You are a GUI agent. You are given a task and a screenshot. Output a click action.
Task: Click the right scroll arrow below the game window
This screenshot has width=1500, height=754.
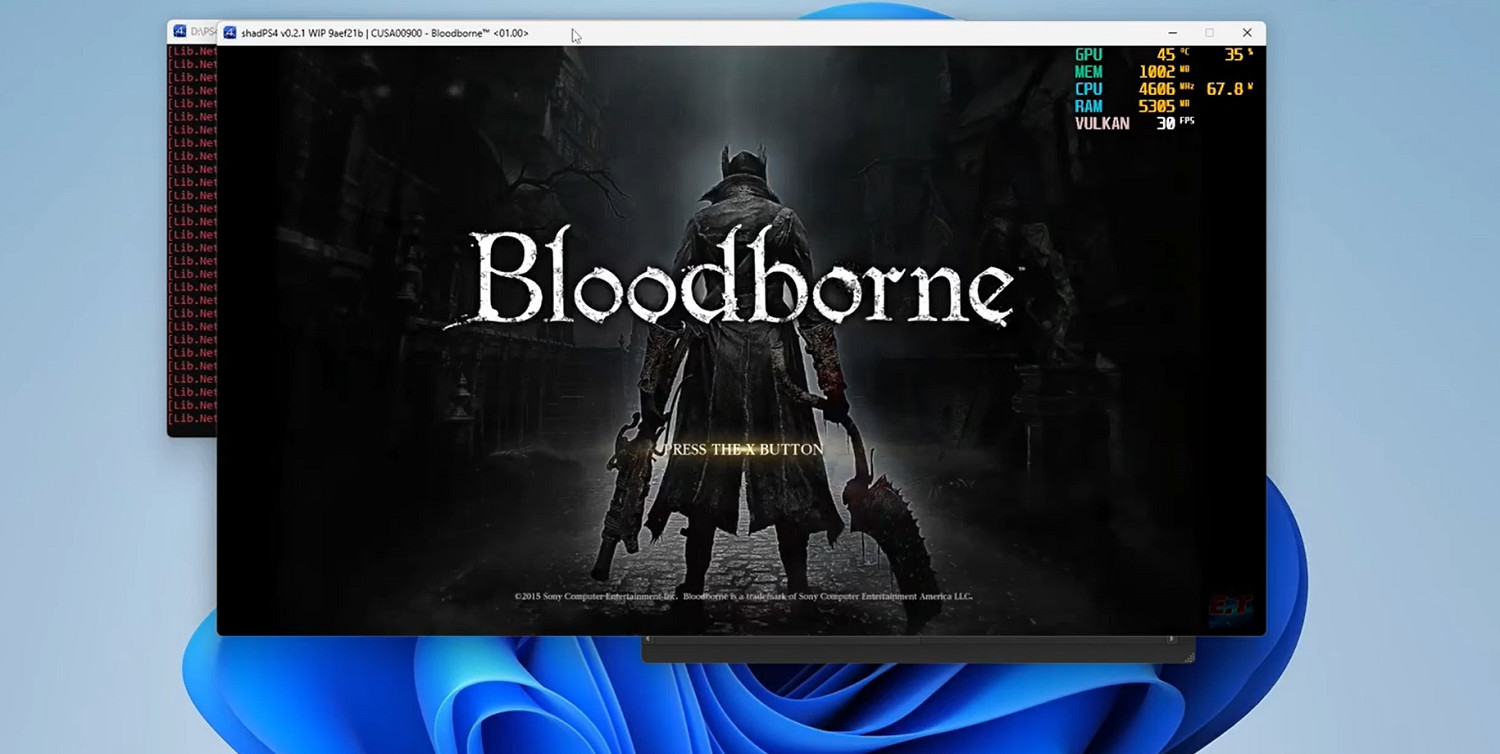[1172, 640]
